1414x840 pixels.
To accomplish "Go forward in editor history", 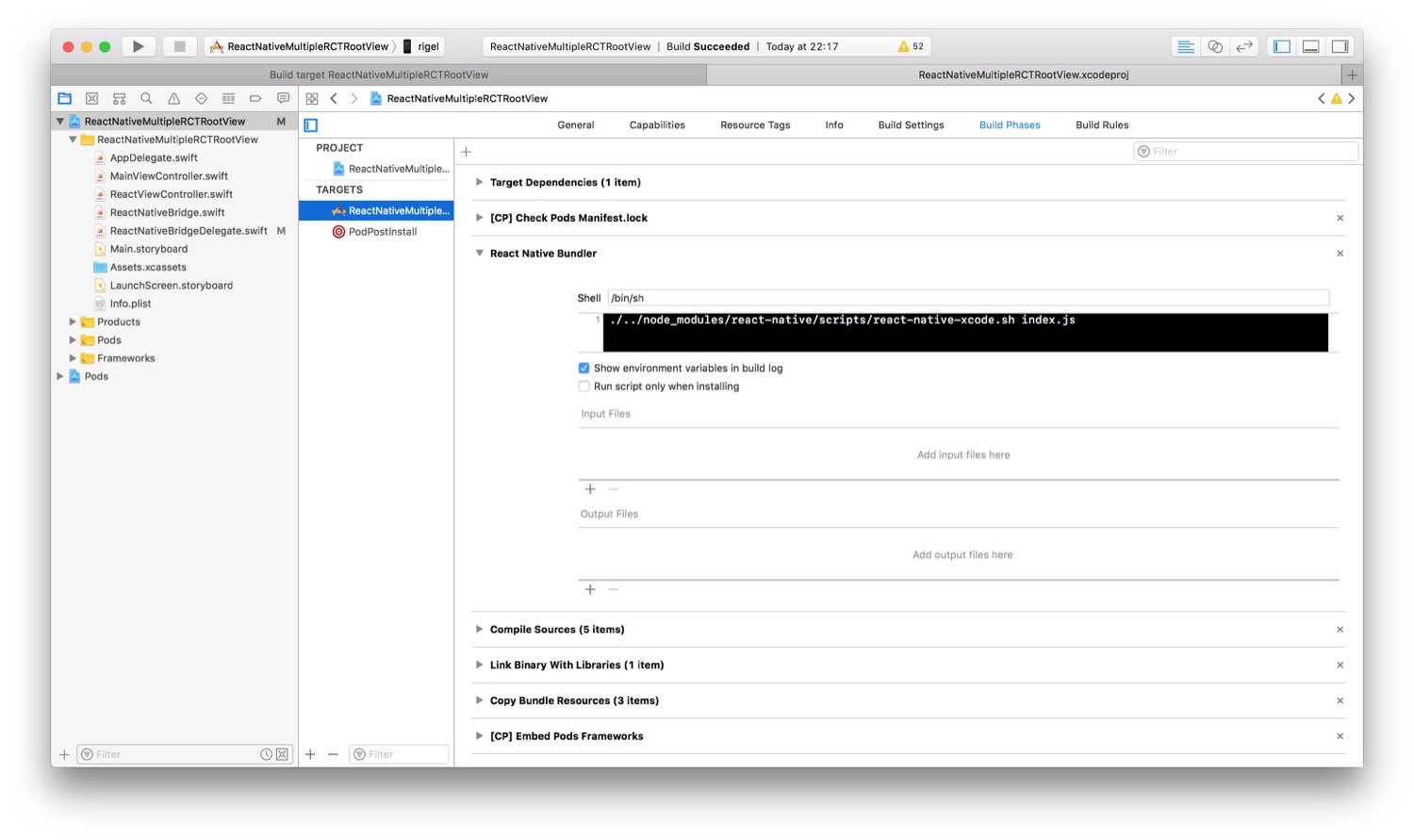I will point(354,98).
